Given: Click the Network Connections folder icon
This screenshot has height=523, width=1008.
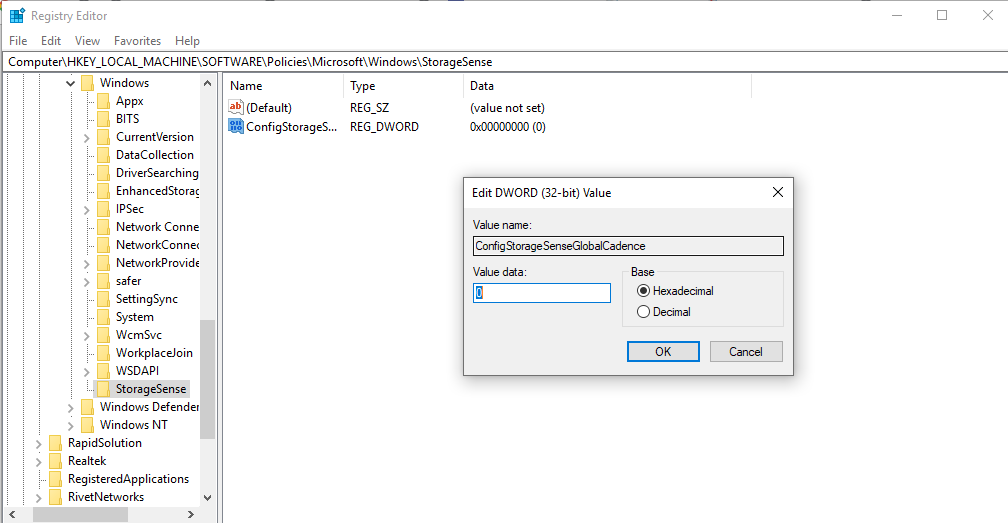Looking at the screenshot, I should (104, 227).
